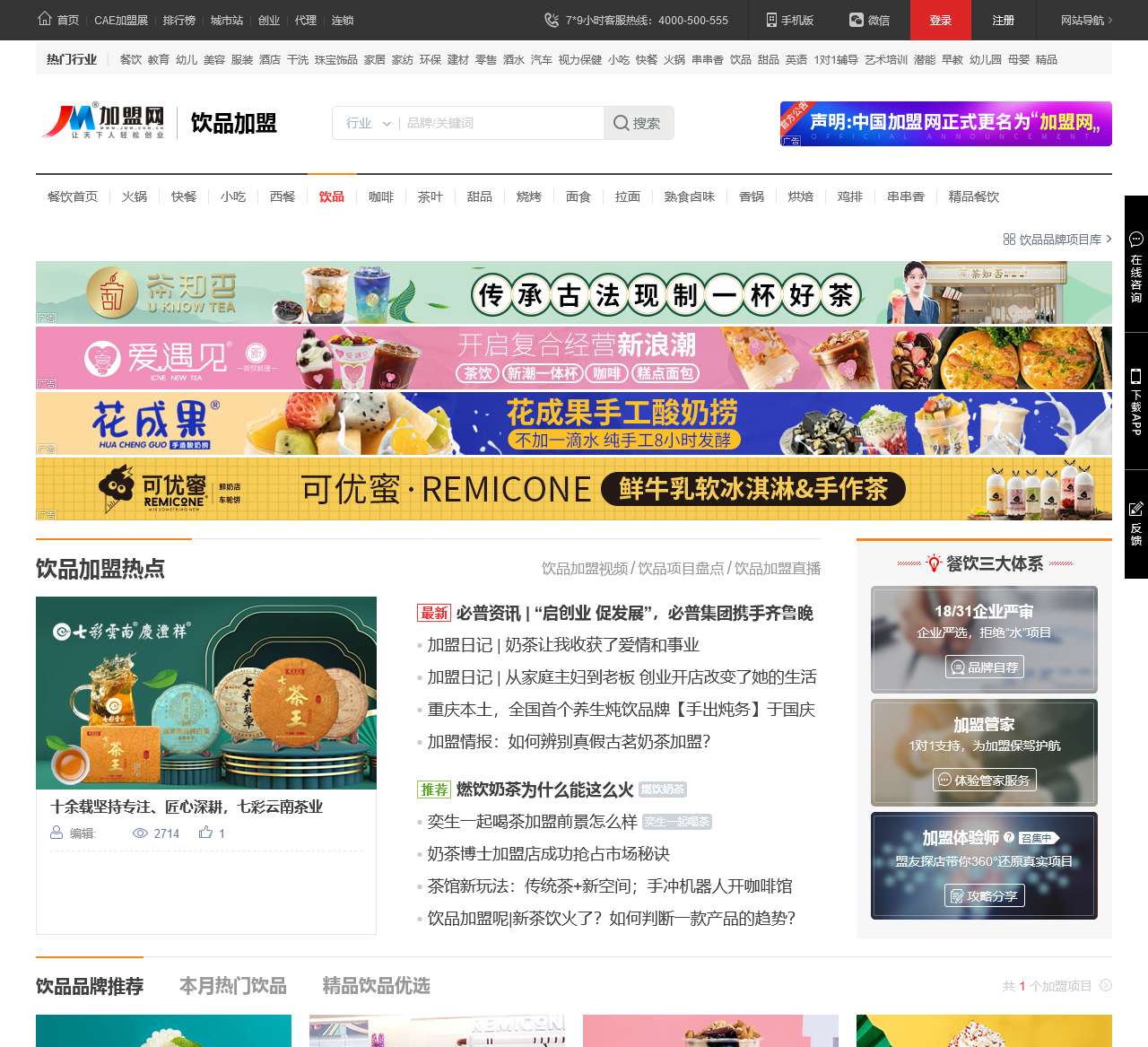Open 饮品加盟视频 link

pyautogui.click(x=585, y=568)
